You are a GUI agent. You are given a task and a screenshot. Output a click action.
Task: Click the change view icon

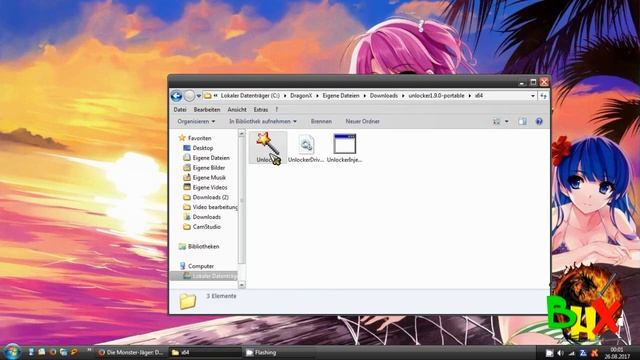pos(497,121)
